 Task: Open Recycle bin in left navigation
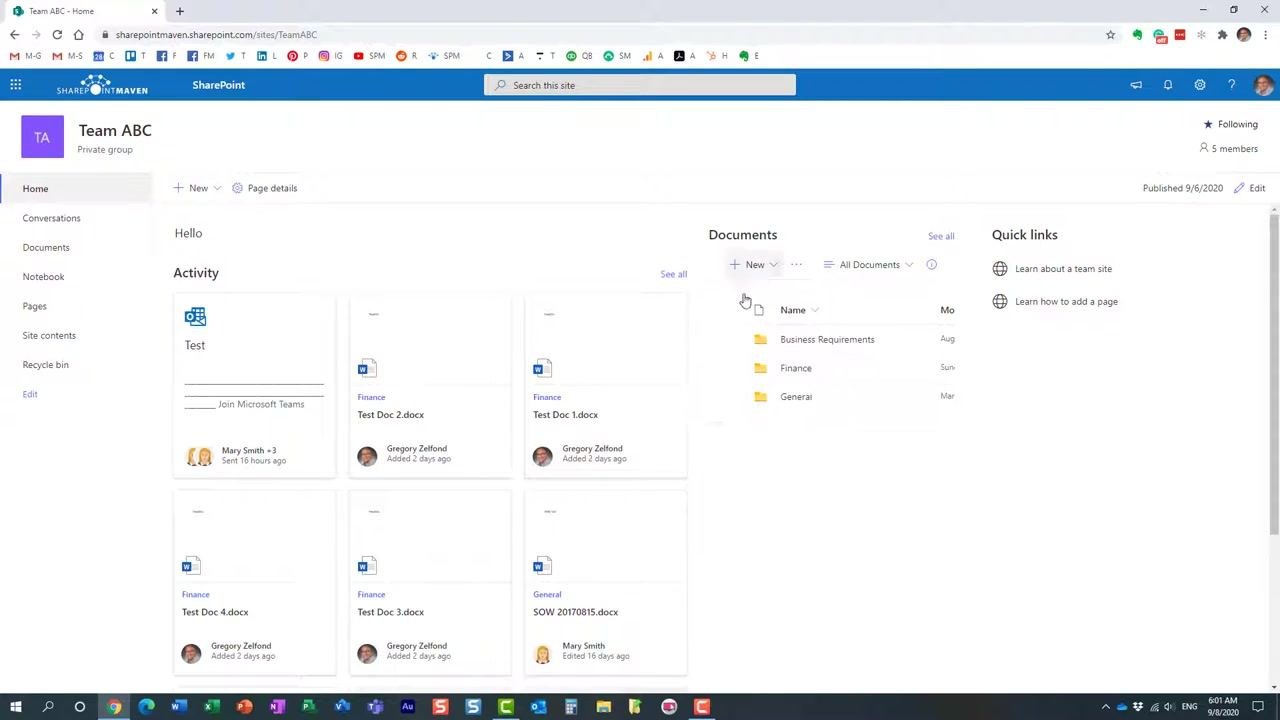point(45,365)
